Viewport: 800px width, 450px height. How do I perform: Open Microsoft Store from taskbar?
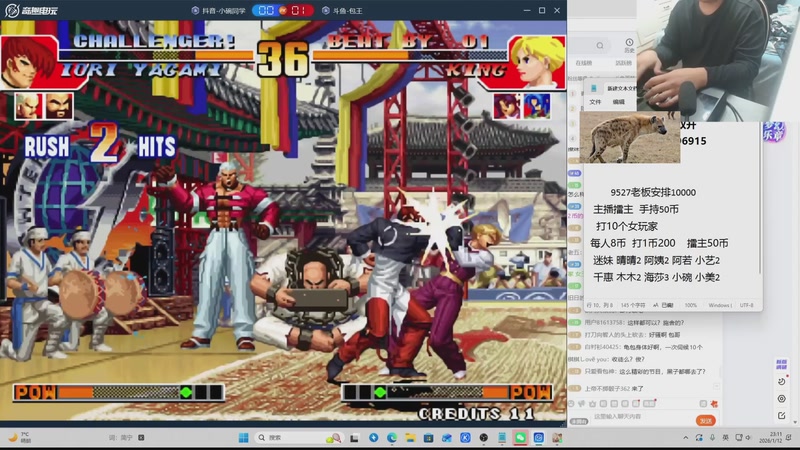tap(429, 438)
